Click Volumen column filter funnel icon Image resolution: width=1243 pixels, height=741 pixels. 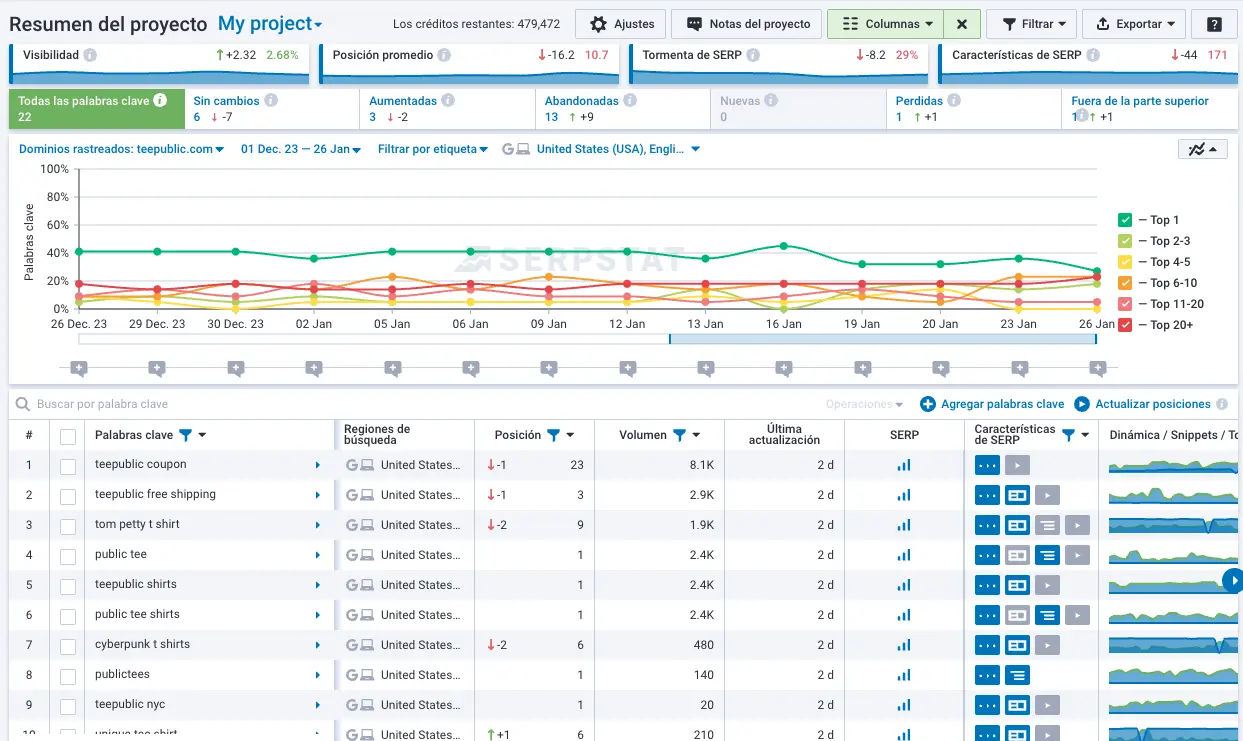coord(679,435)
